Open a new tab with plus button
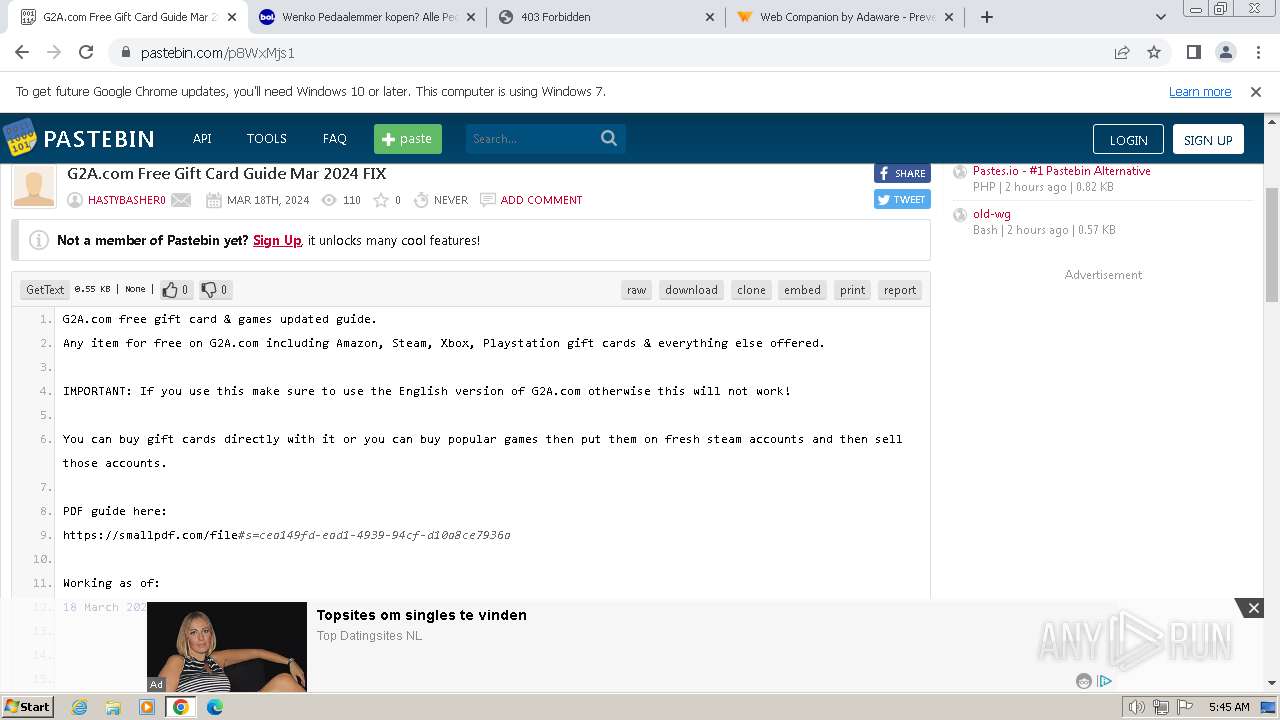The height and width of the screenshot is (720, 1280). point(986,17)
